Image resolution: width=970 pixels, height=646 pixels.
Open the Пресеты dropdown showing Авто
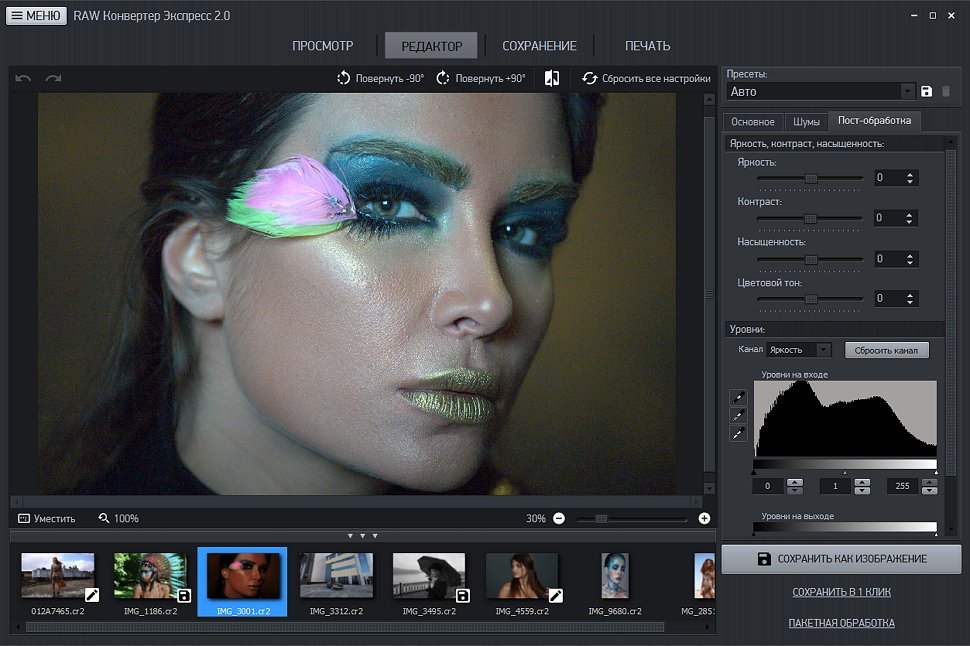click(821, 92)
